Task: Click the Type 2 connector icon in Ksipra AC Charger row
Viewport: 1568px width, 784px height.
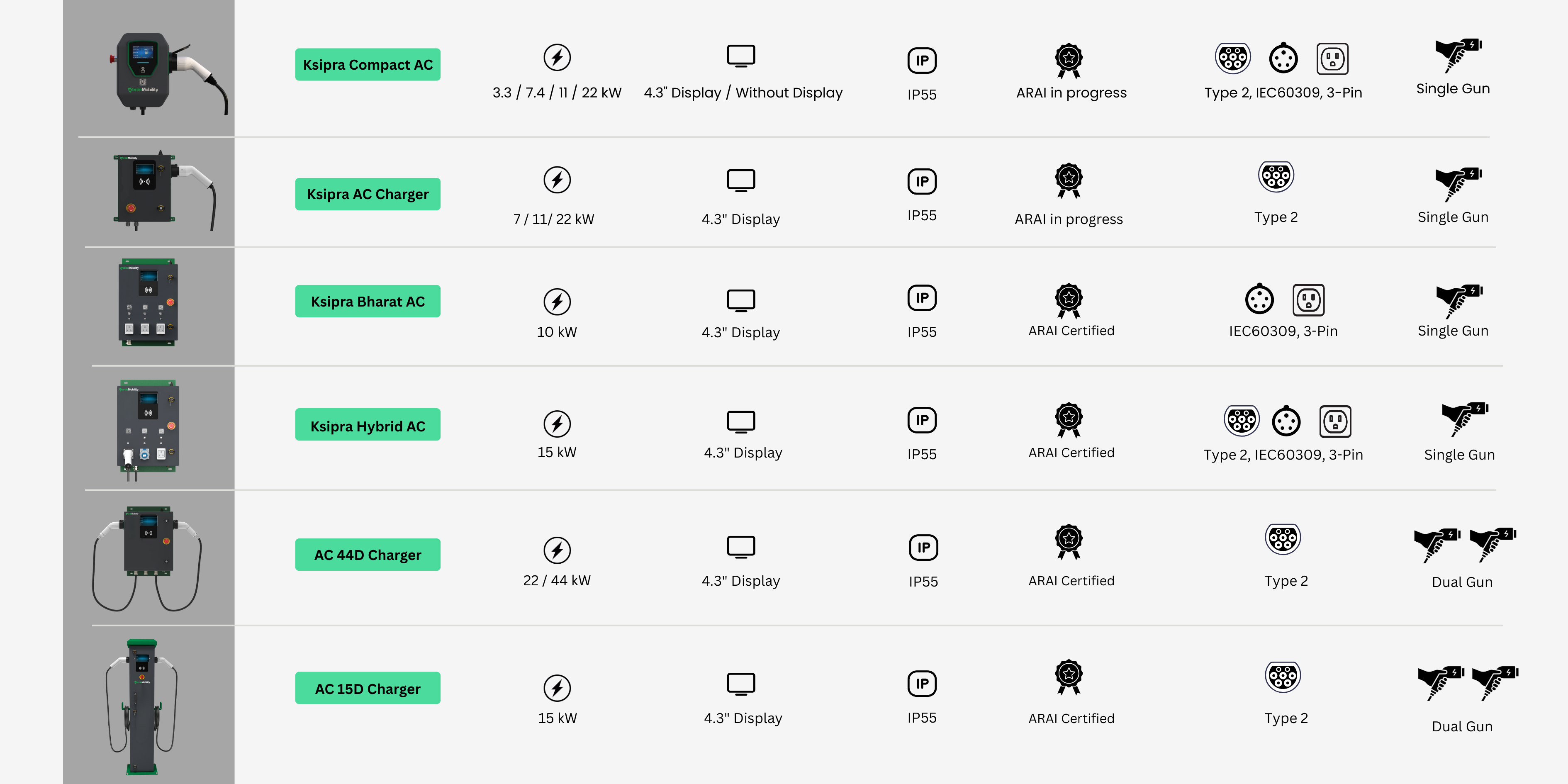Action: coord(1276,177)
